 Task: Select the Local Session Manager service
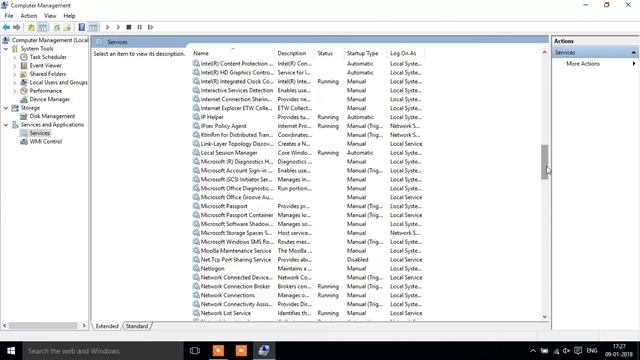click(x=307, y=153)
